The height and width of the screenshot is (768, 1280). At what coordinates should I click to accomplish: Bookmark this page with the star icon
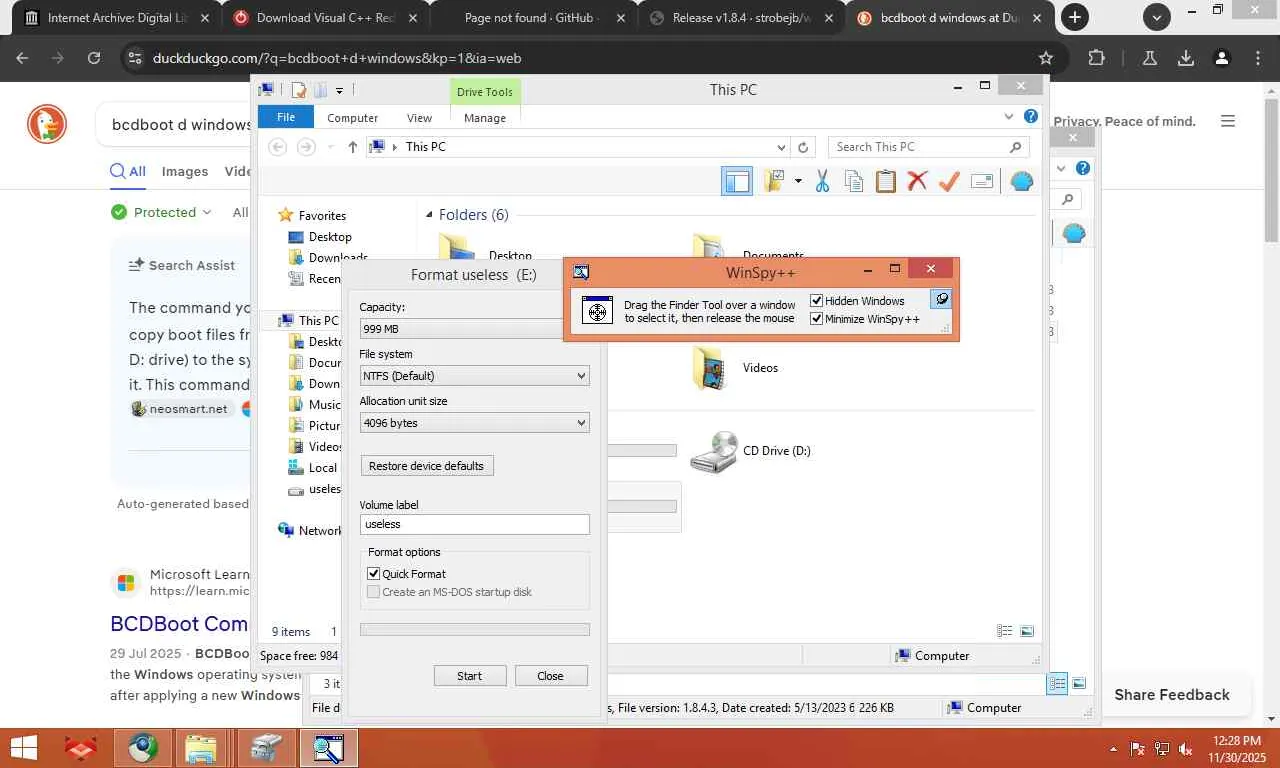(x=1046, y=58)
